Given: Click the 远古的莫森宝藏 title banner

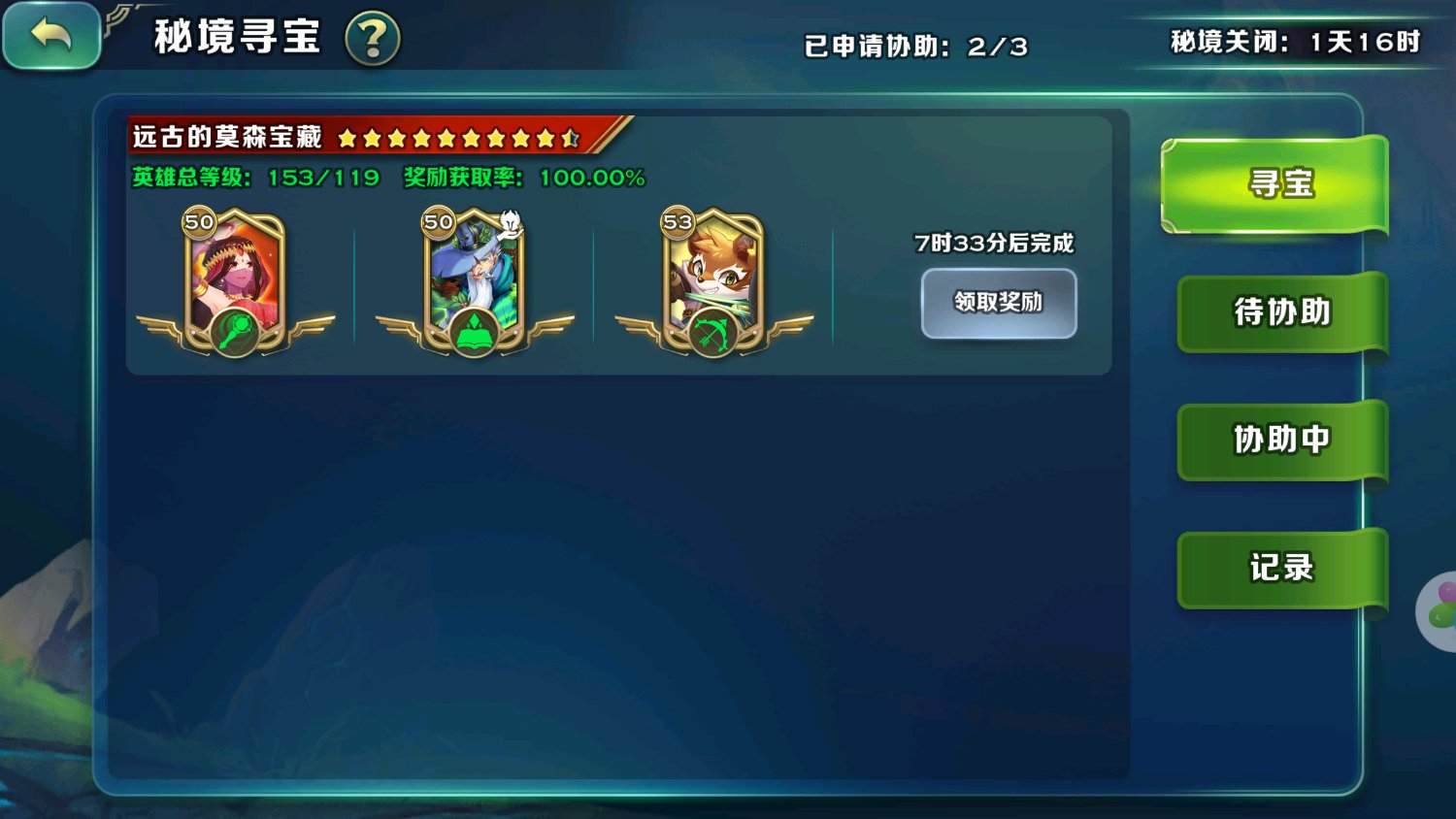Looking at the screenshot, I should [x=226, y=137].
